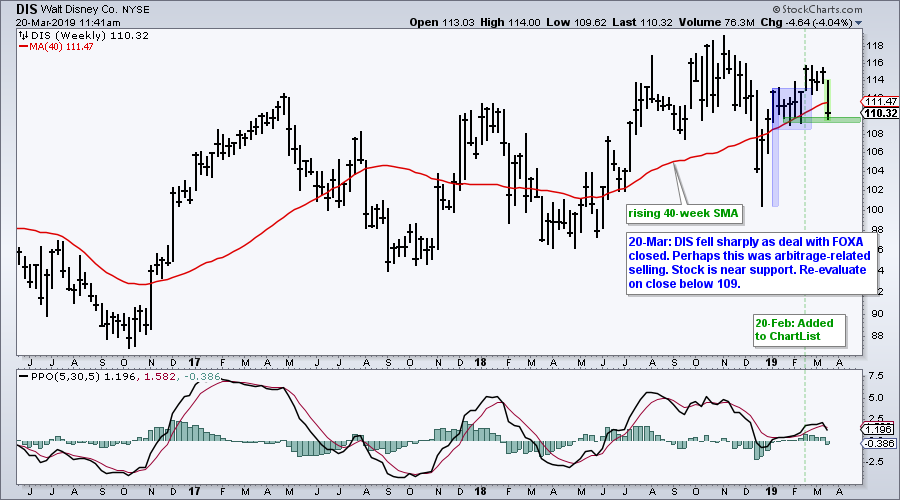Image resolution: width=900 pixels, height=500 pixels.
Task: Click the -0.386 histogram value tag
Action: tap(879, 443)
